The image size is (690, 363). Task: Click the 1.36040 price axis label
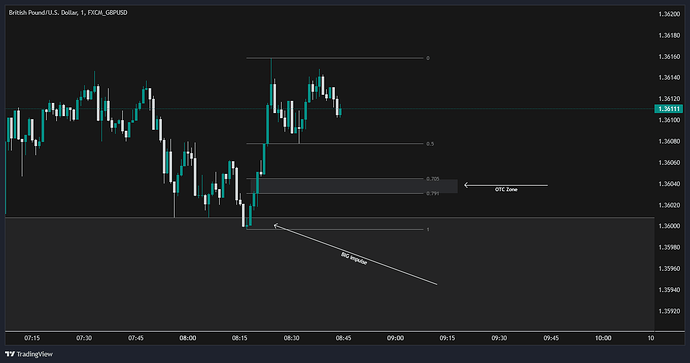[x=669, y=183]
